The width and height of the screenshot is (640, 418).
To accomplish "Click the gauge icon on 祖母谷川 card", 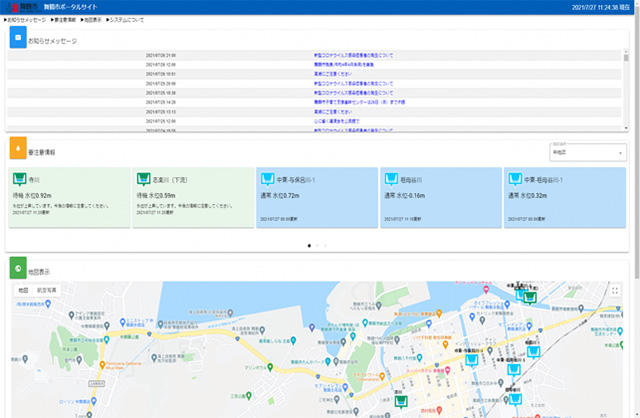I will tap(390, 180).
